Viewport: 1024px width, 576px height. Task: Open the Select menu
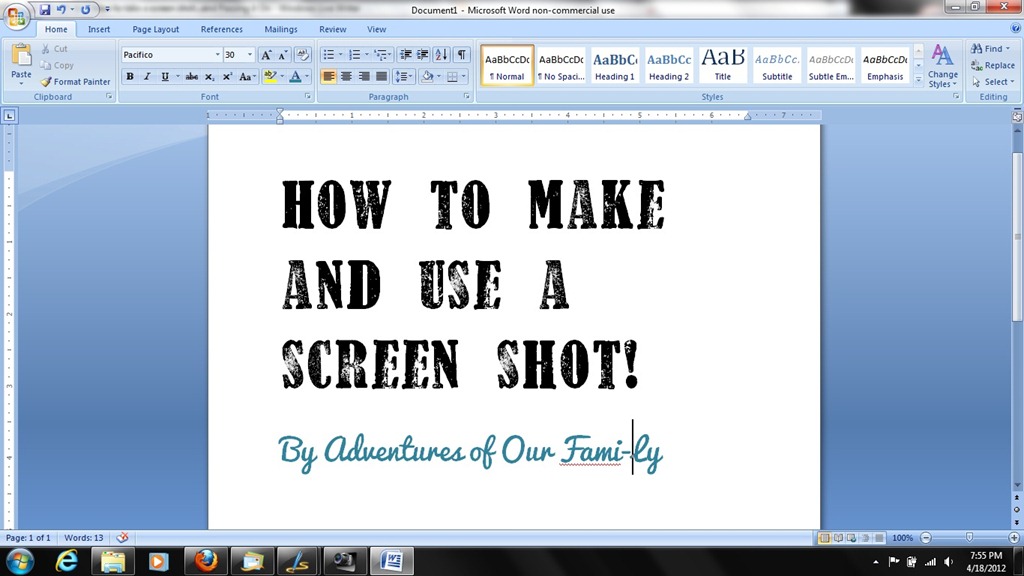(x=993, y=82)
